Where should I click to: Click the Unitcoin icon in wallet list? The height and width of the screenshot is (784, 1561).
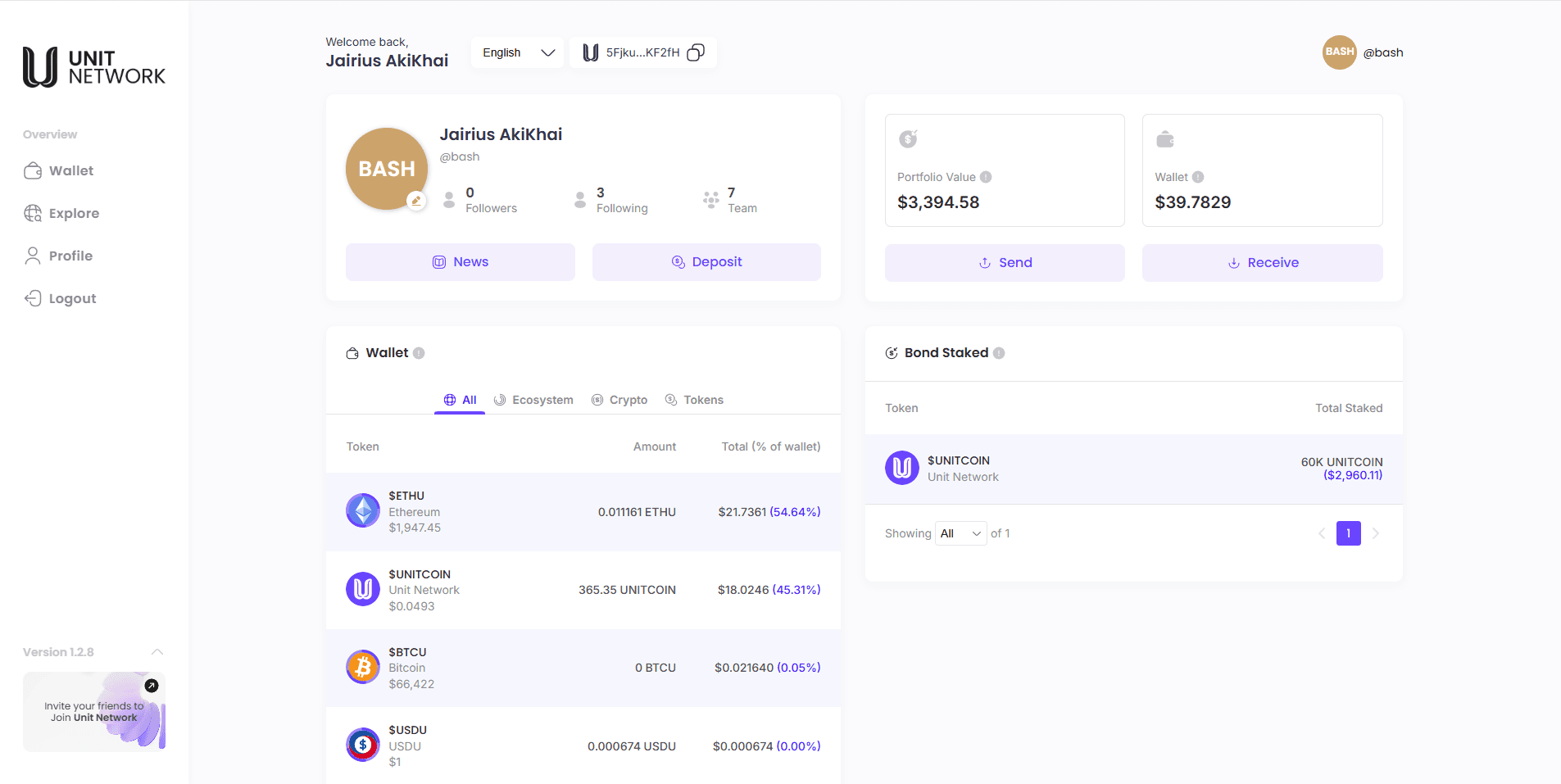(363, 589)
